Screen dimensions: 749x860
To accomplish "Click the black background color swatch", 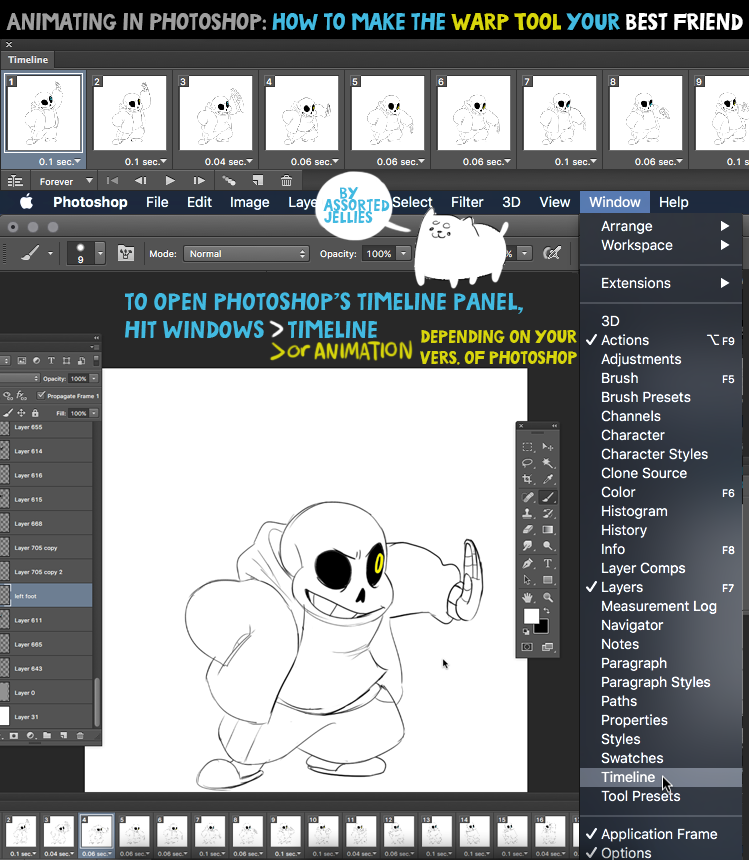I will (x=542, y=627).
